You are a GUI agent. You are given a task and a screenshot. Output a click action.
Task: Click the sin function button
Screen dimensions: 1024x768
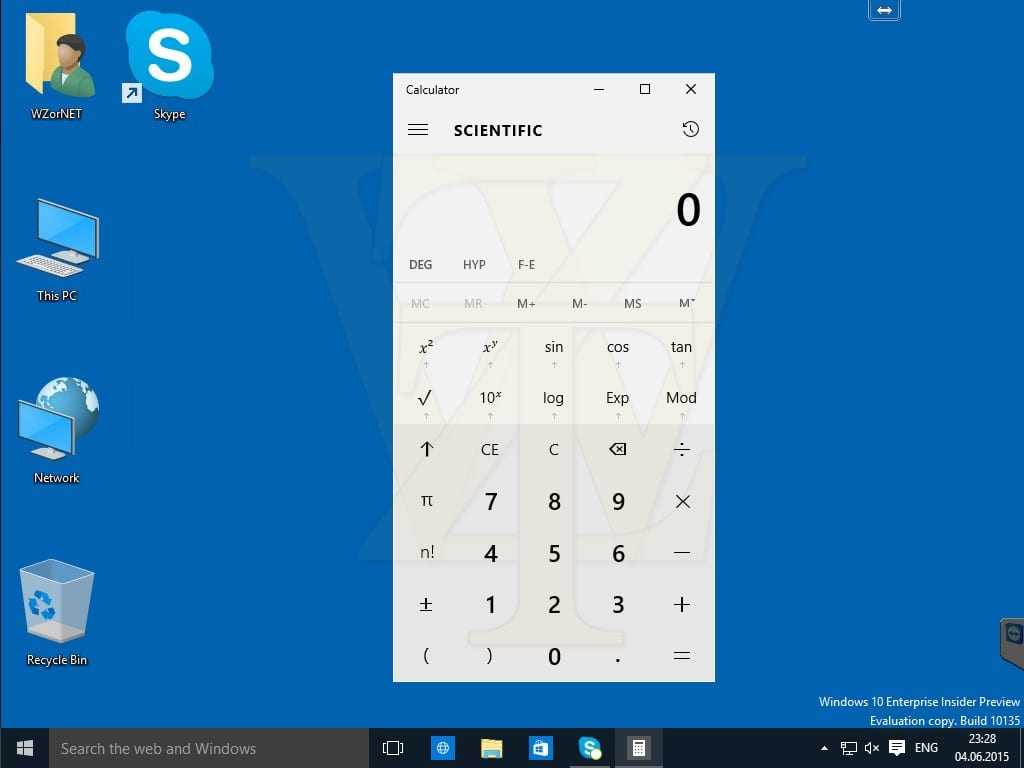click(x=553, y=348)
